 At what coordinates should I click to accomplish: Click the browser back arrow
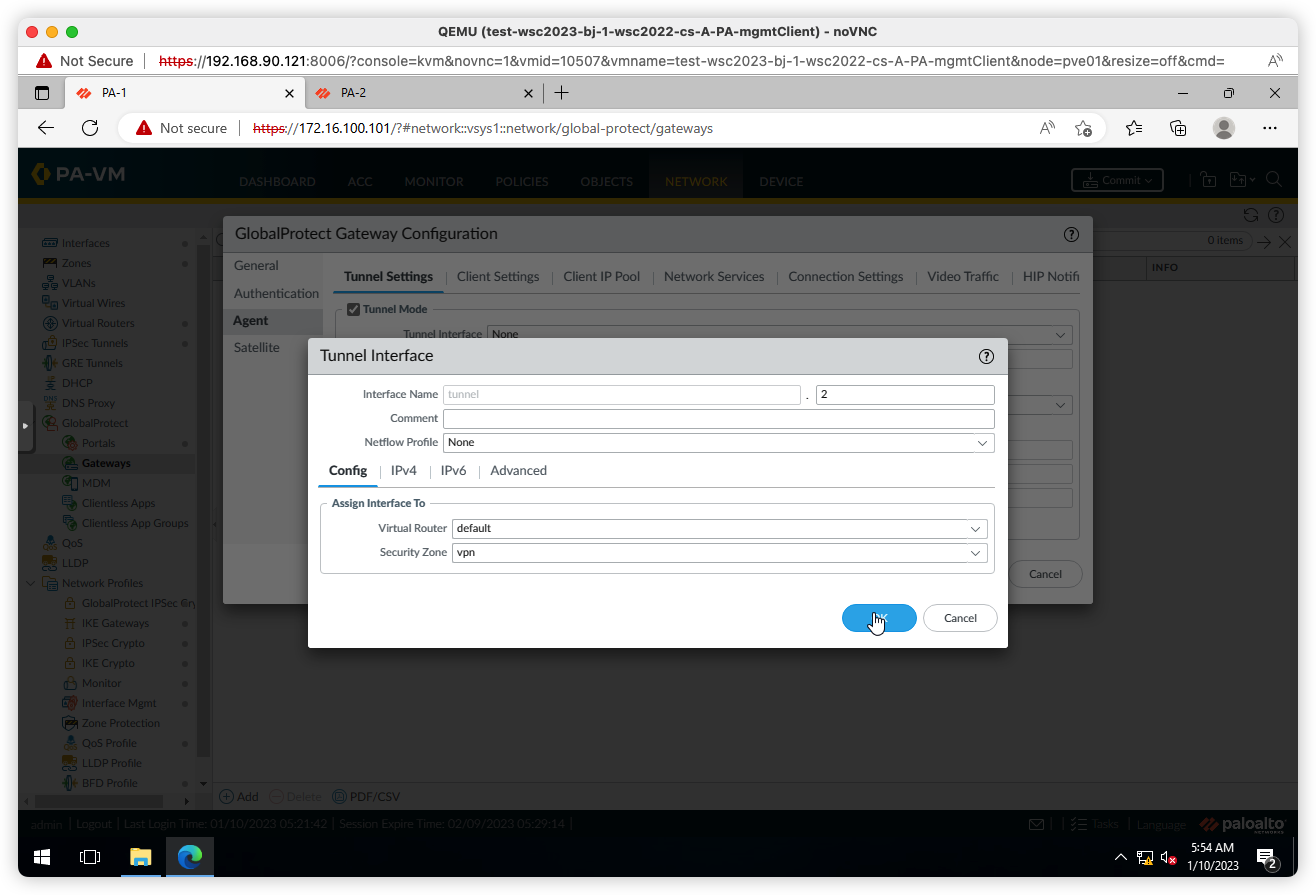click(46, 128)
